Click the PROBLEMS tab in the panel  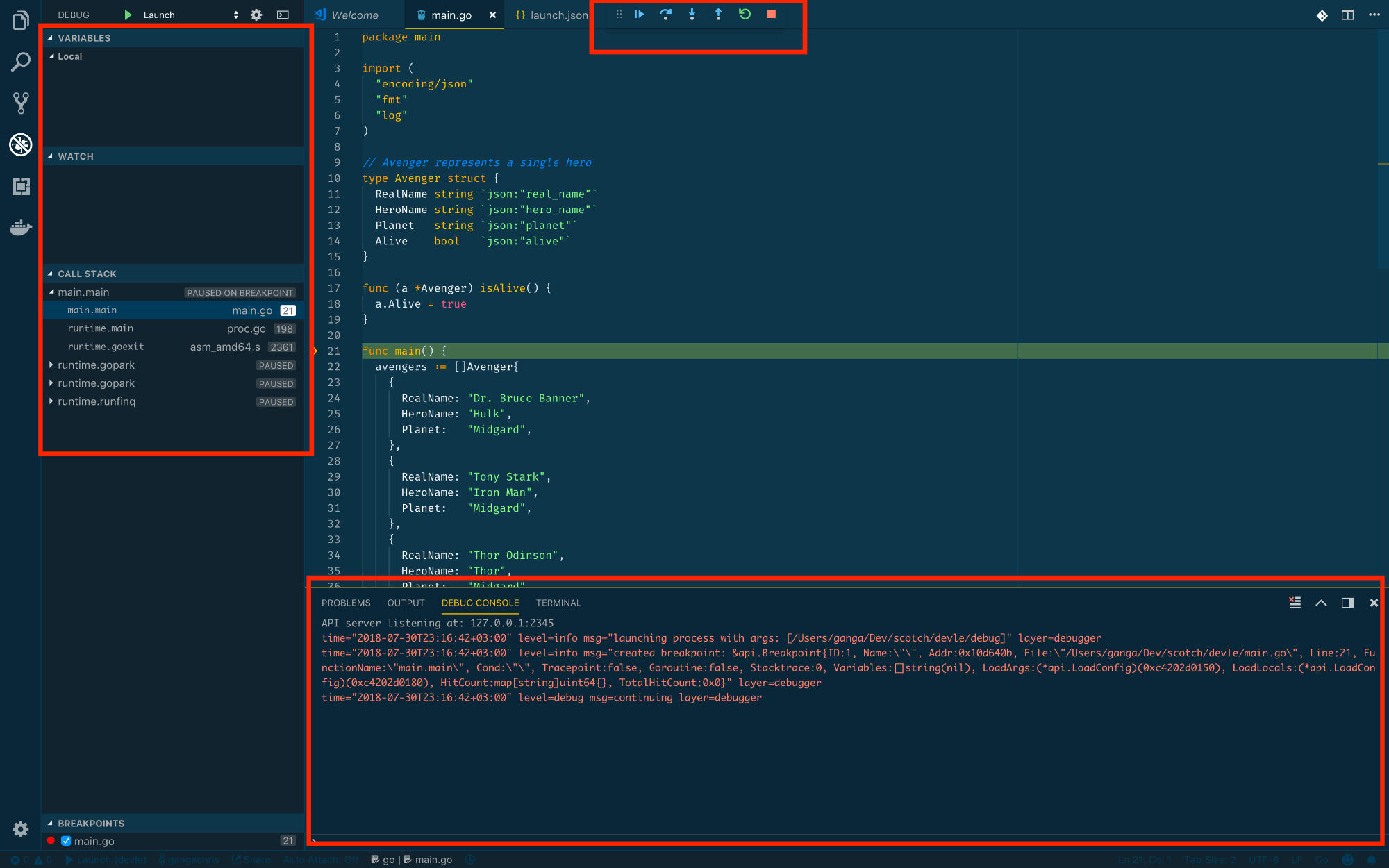click(x=345, y=602)
